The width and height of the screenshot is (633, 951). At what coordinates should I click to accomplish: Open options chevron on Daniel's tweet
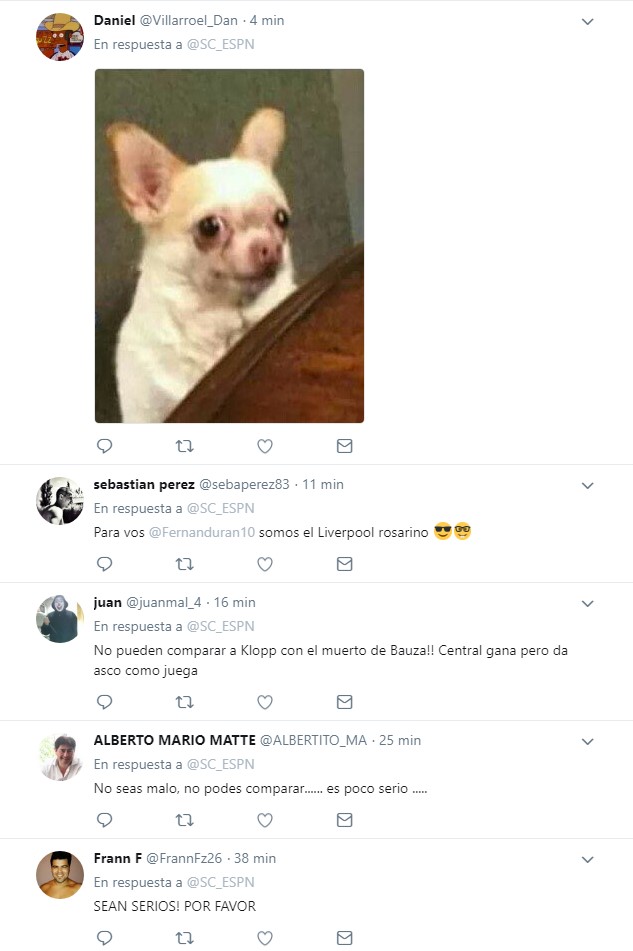pos(587,21)
